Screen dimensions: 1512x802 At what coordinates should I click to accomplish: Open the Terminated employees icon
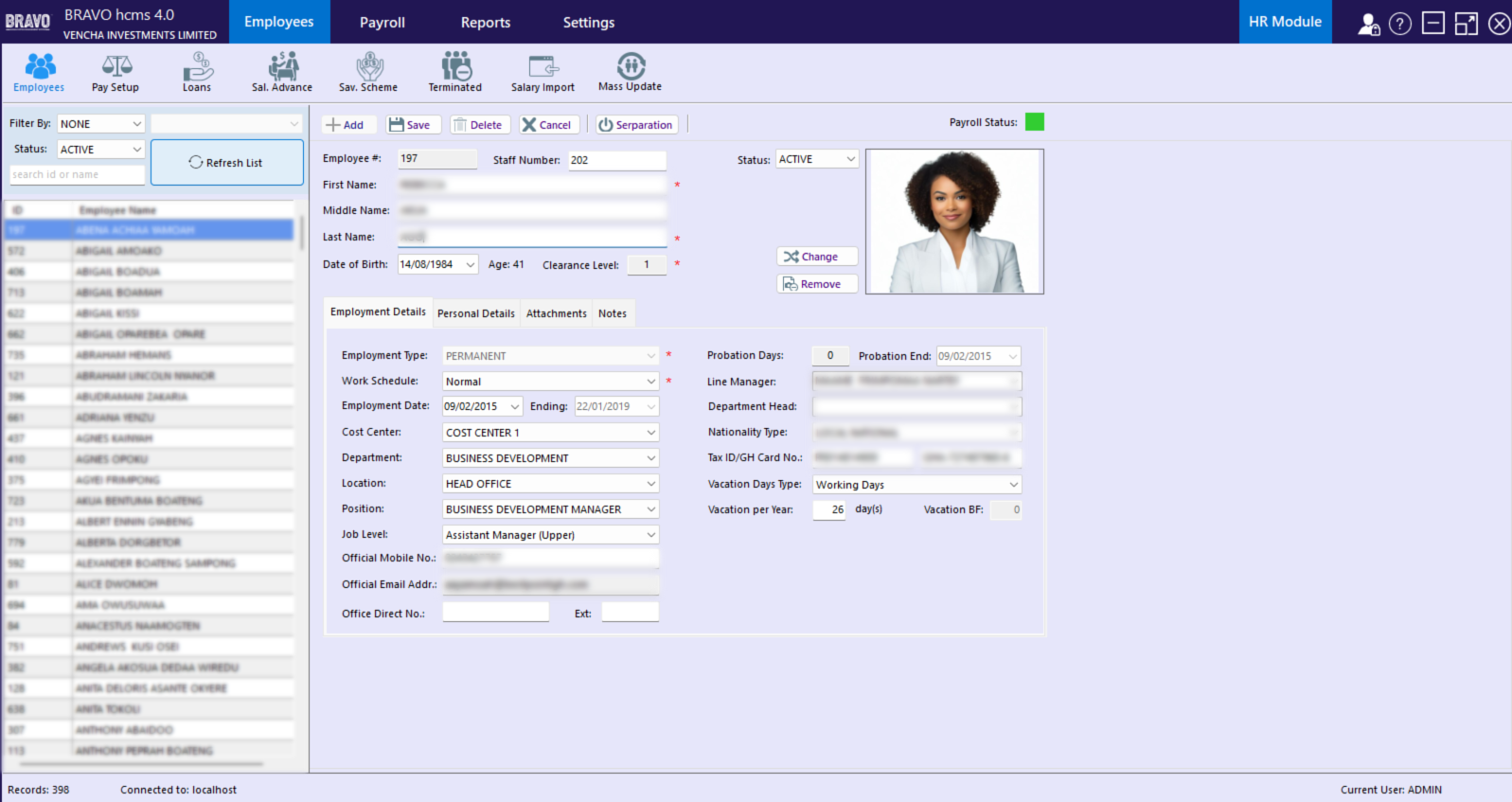[x=455, y=66]
